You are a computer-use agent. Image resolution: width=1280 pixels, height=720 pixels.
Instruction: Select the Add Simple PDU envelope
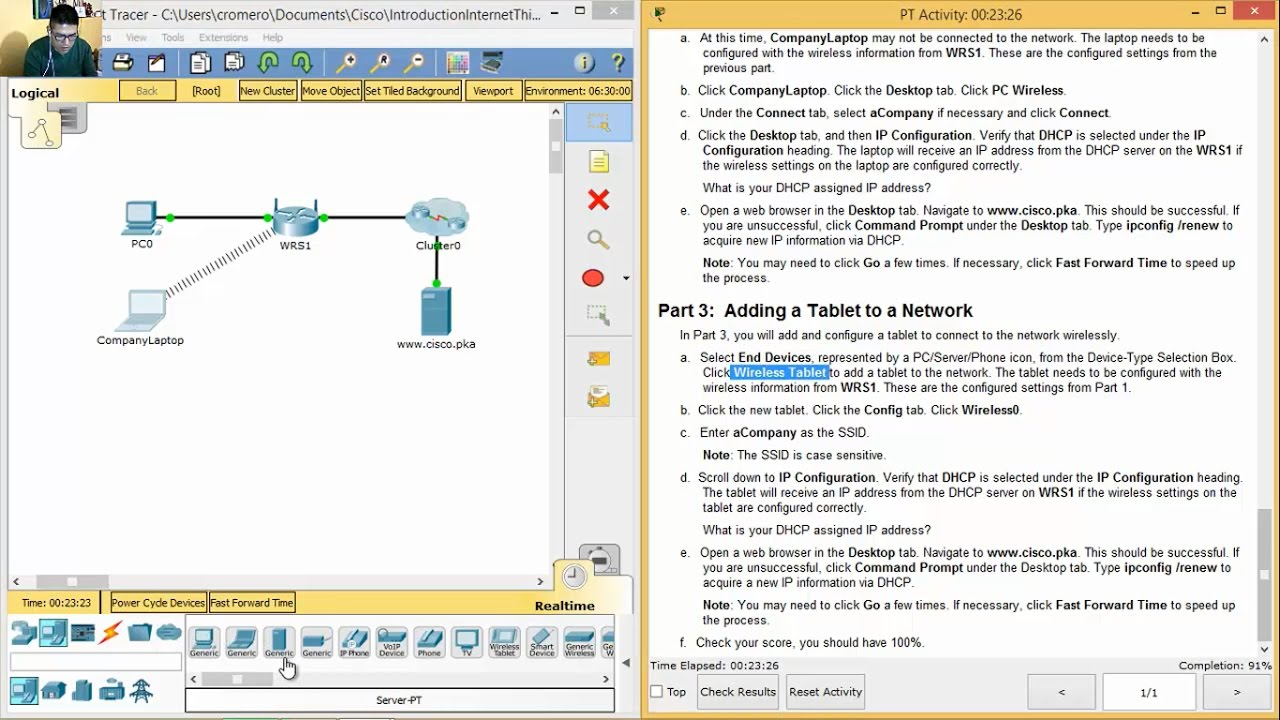click(x=598, y=358)
